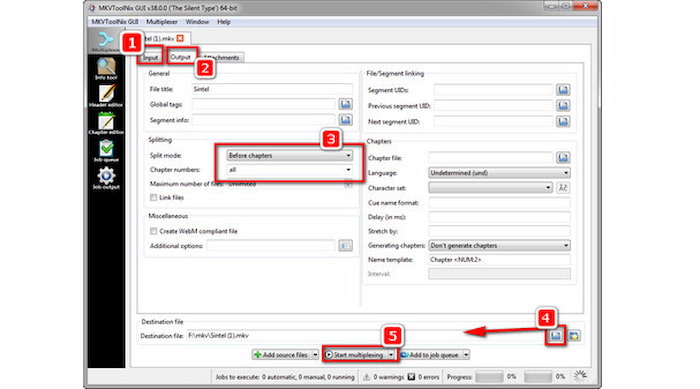Open the Character set dropdown
This screenshot has width=700, height=389.
pos(490,188)
